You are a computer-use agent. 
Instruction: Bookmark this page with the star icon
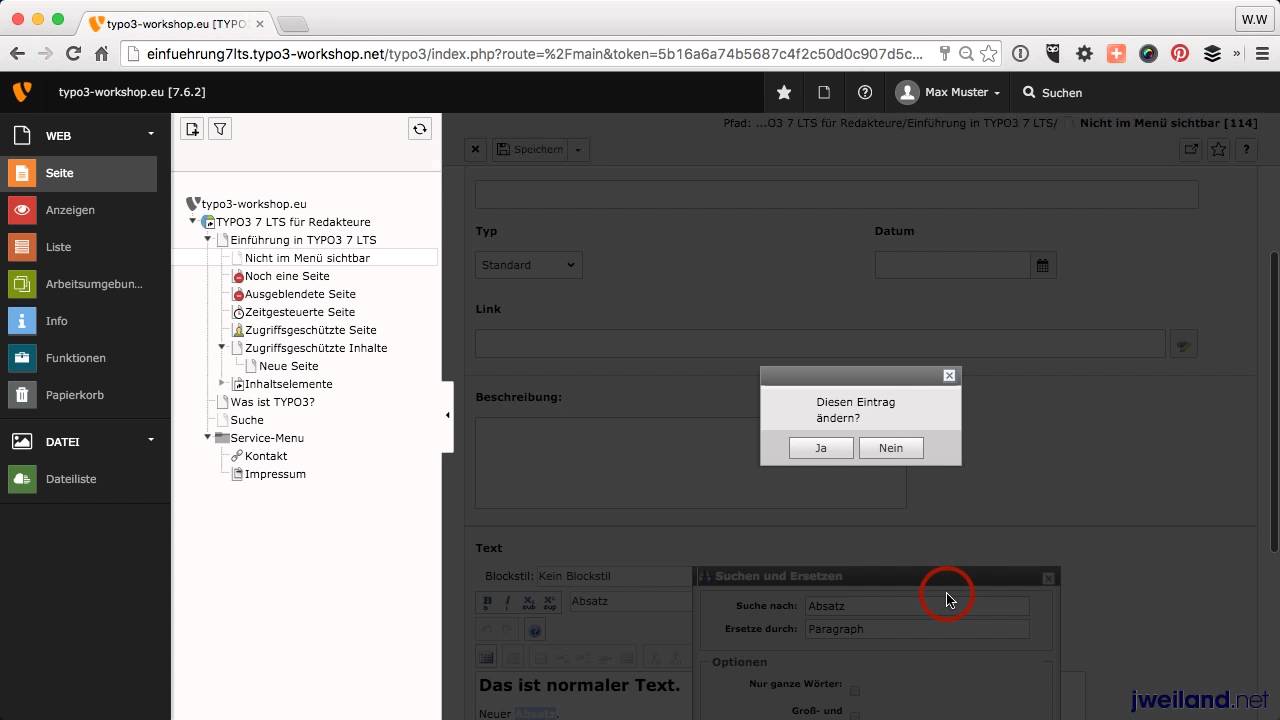pyautogui.click(x=1219, y=149)
